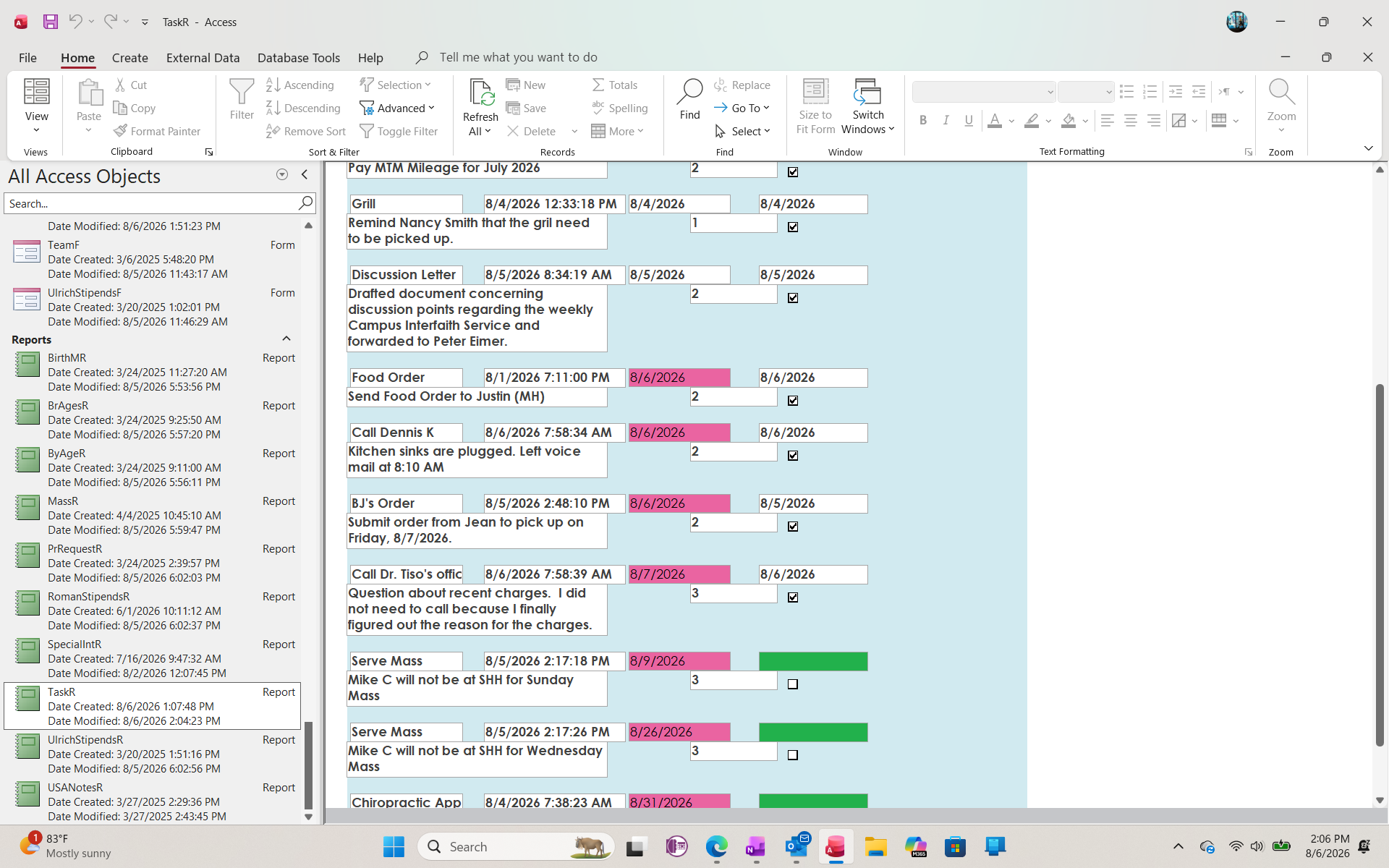Open the Go To dropdown
Viewport: 1389px width, 868px height.
[742, 108]
